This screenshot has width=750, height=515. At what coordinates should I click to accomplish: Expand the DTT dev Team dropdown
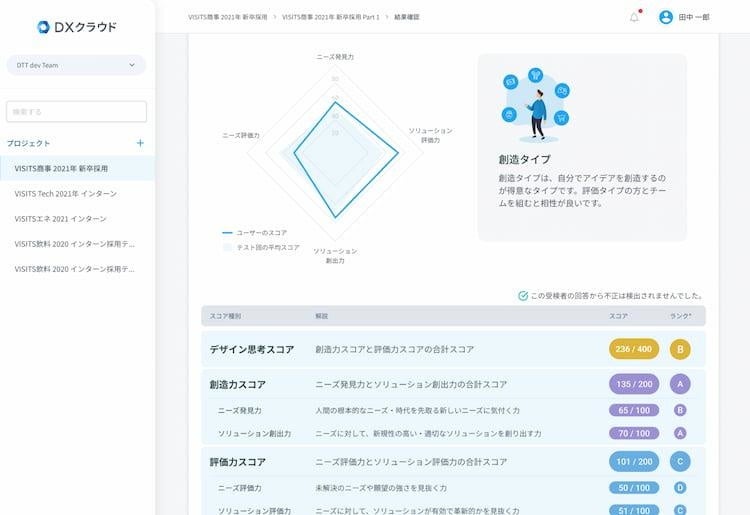(x=76, y=65)
